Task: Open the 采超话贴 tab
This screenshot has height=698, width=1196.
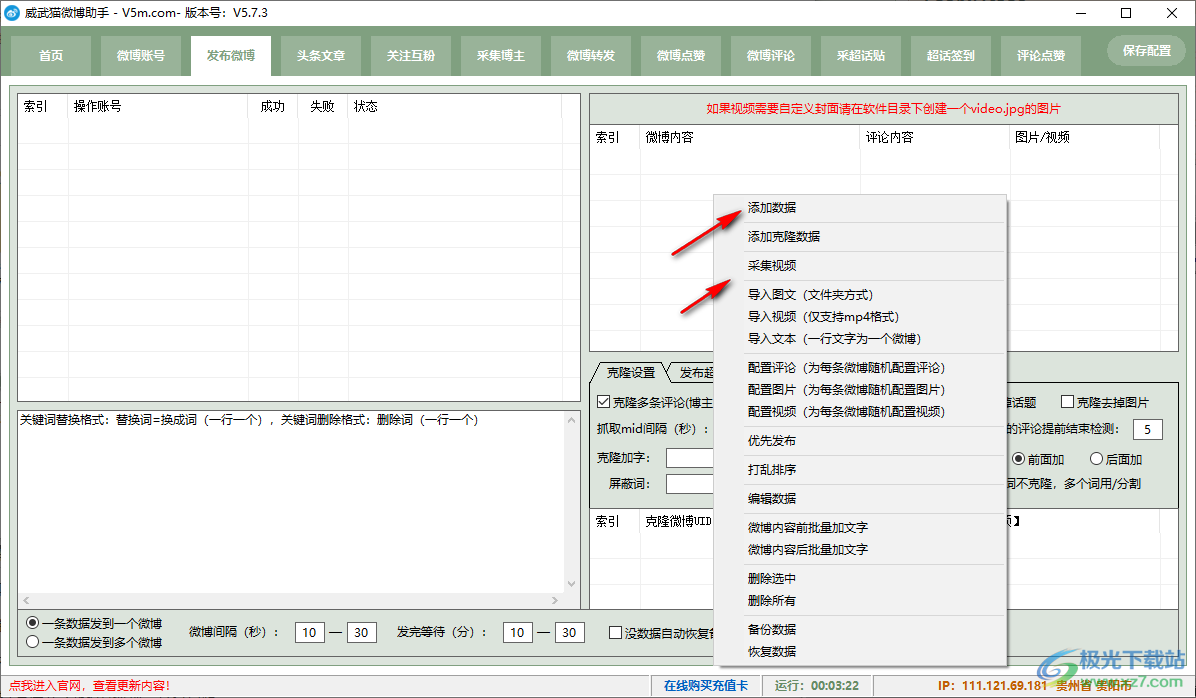Action: tap(861, 56)
